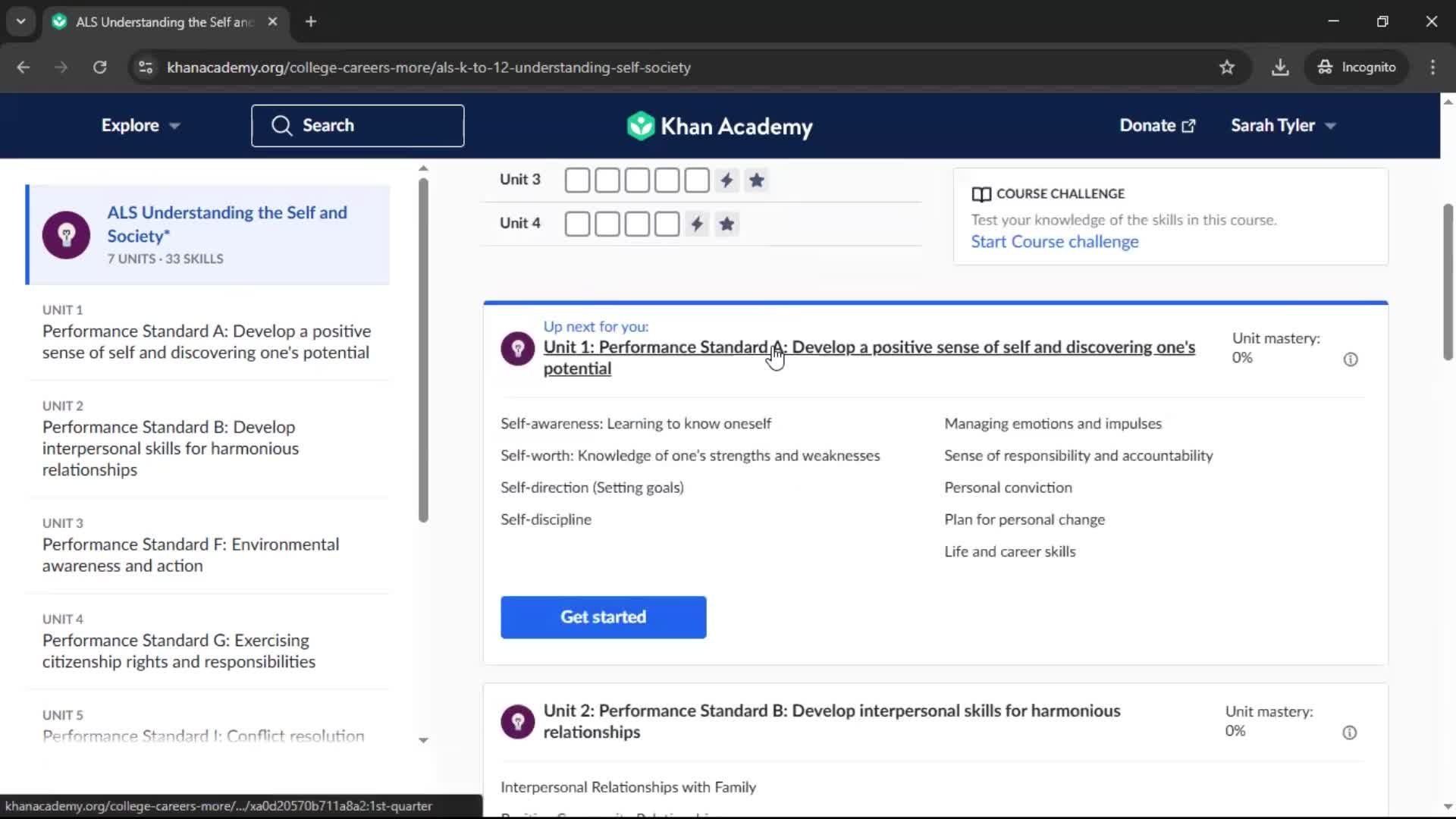Open Managing emotions and impulses lesson
Viewport: 1456px width, 819px height.
(x=1053, y=424)
